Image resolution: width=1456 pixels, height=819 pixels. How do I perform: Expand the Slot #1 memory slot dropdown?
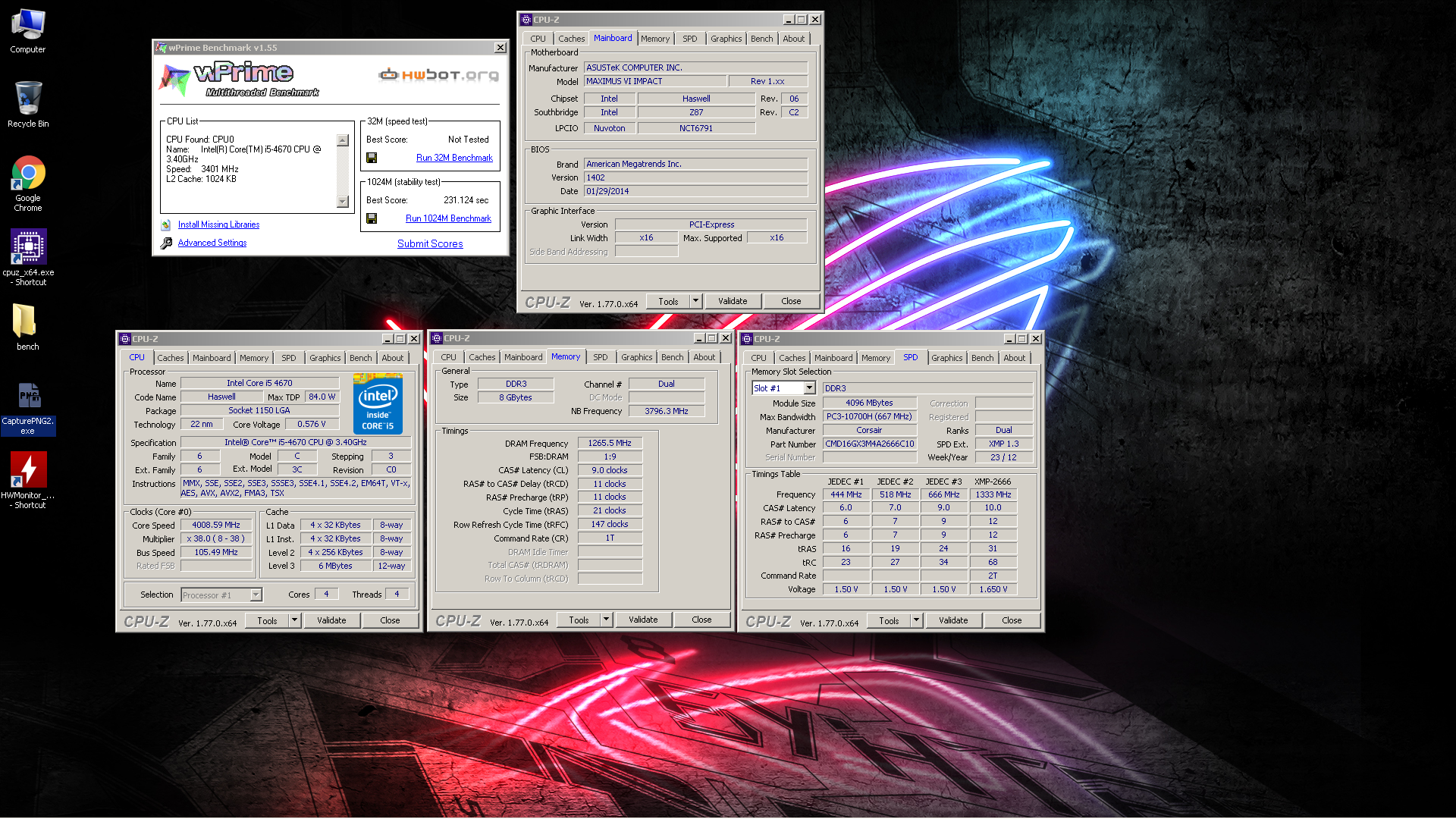[809, 388]
